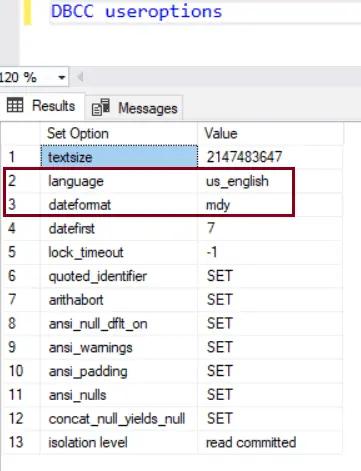Select the us_english value cell
361x471 pixels.
[x=270, y=181]
